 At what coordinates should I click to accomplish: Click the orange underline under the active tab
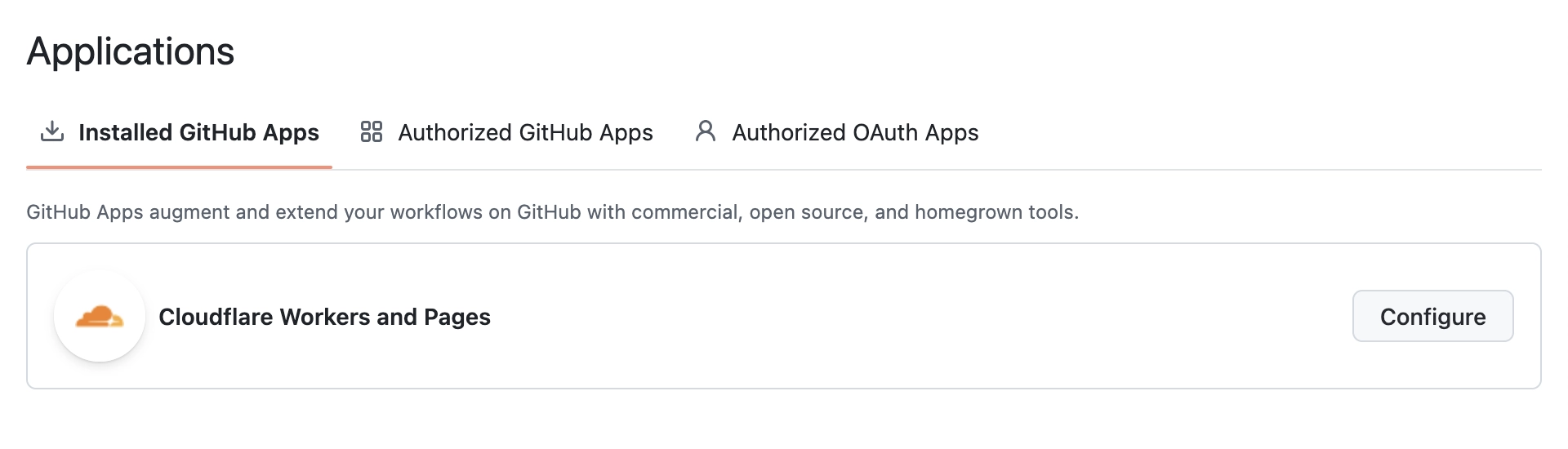[179, 167]
